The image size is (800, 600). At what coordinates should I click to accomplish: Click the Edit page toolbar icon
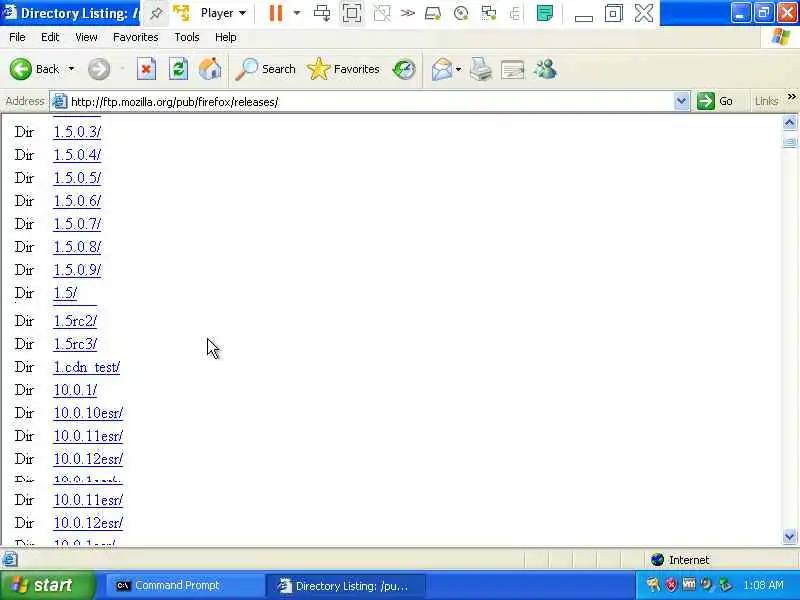(513, 70)
